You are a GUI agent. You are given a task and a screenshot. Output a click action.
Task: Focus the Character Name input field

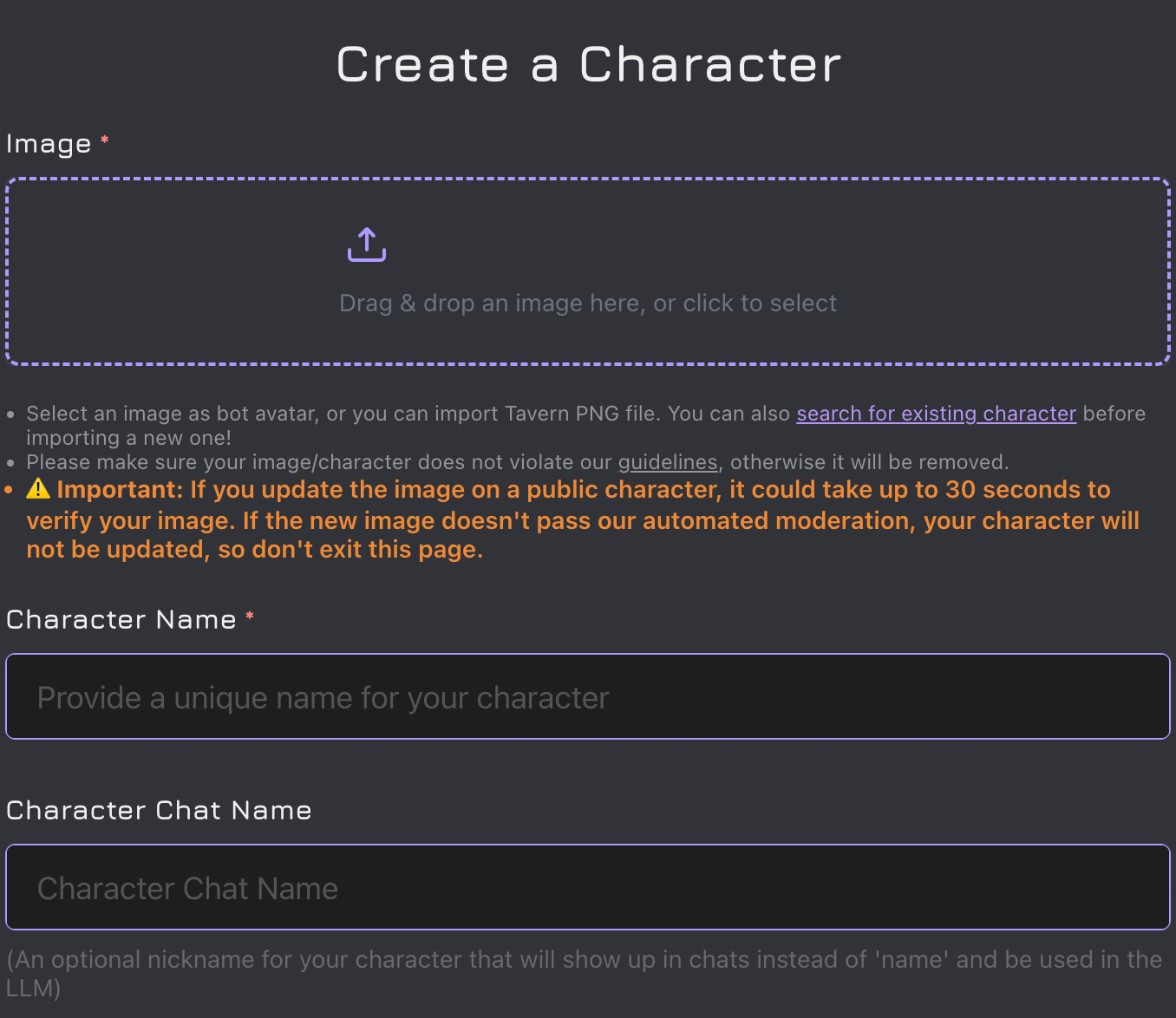click(x=588, y=697)
